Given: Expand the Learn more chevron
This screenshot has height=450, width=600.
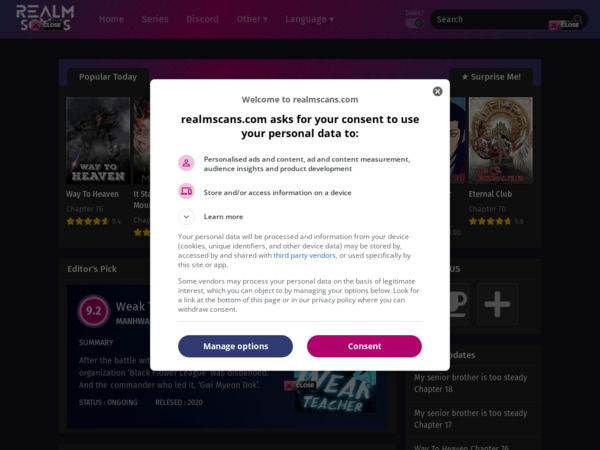Looking at the screenshot, I should [186, 216].
